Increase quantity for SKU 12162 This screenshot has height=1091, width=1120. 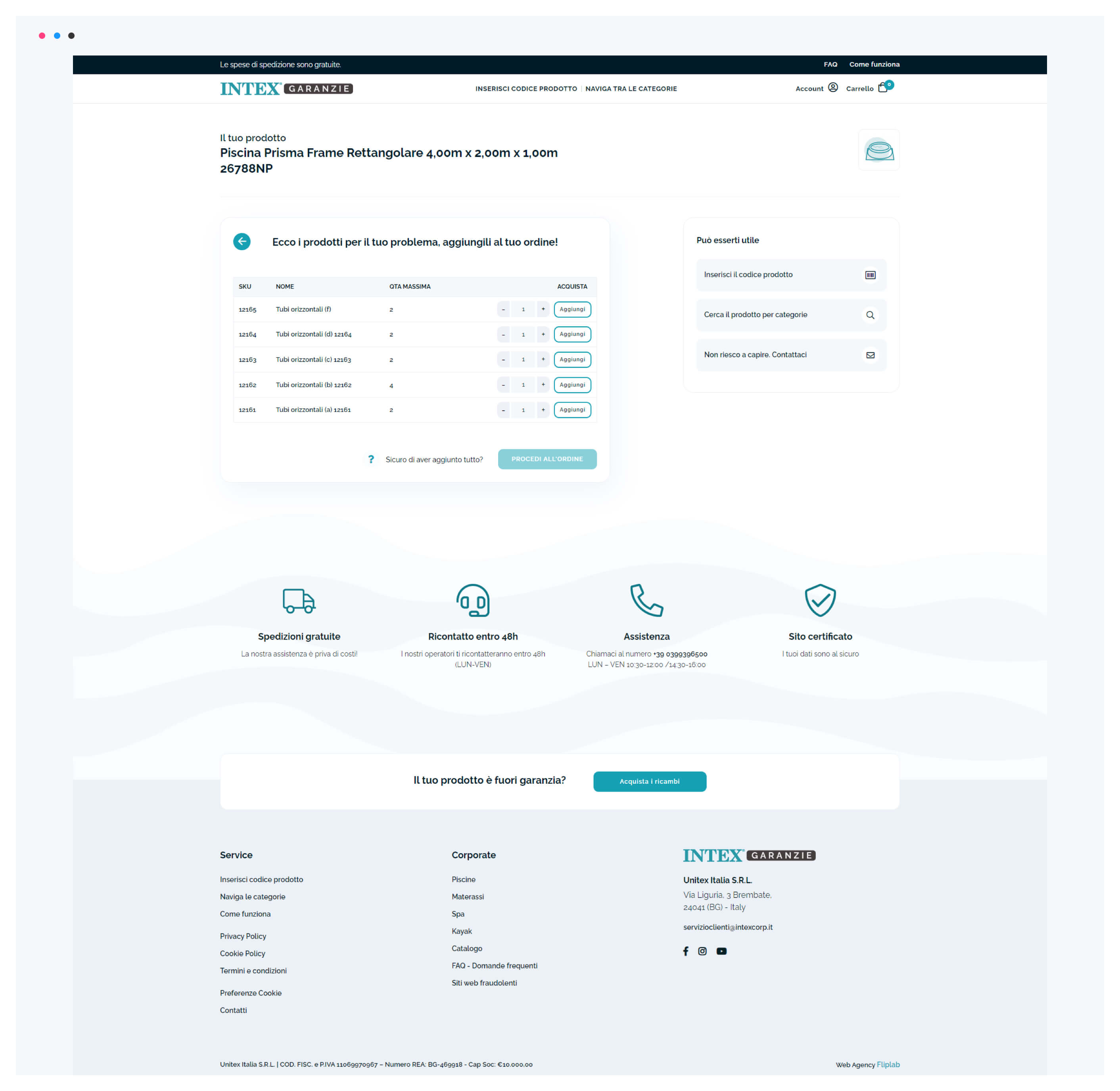tap(543, 385)
